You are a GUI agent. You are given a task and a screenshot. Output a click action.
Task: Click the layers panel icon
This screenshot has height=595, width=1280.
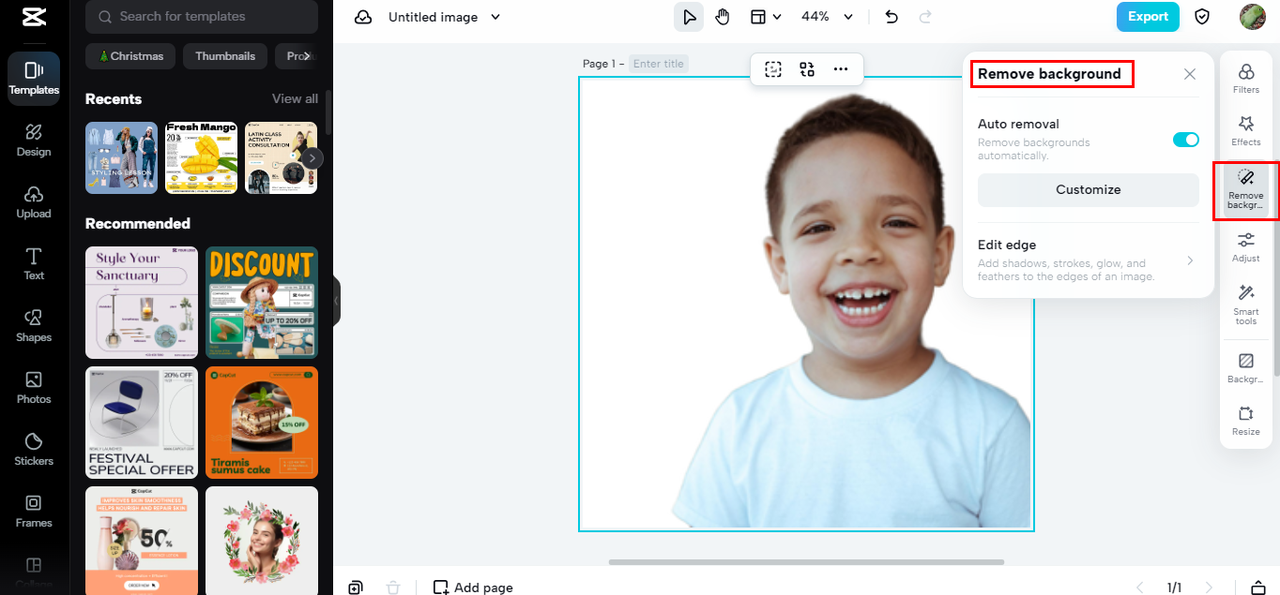click(1259, 587)
